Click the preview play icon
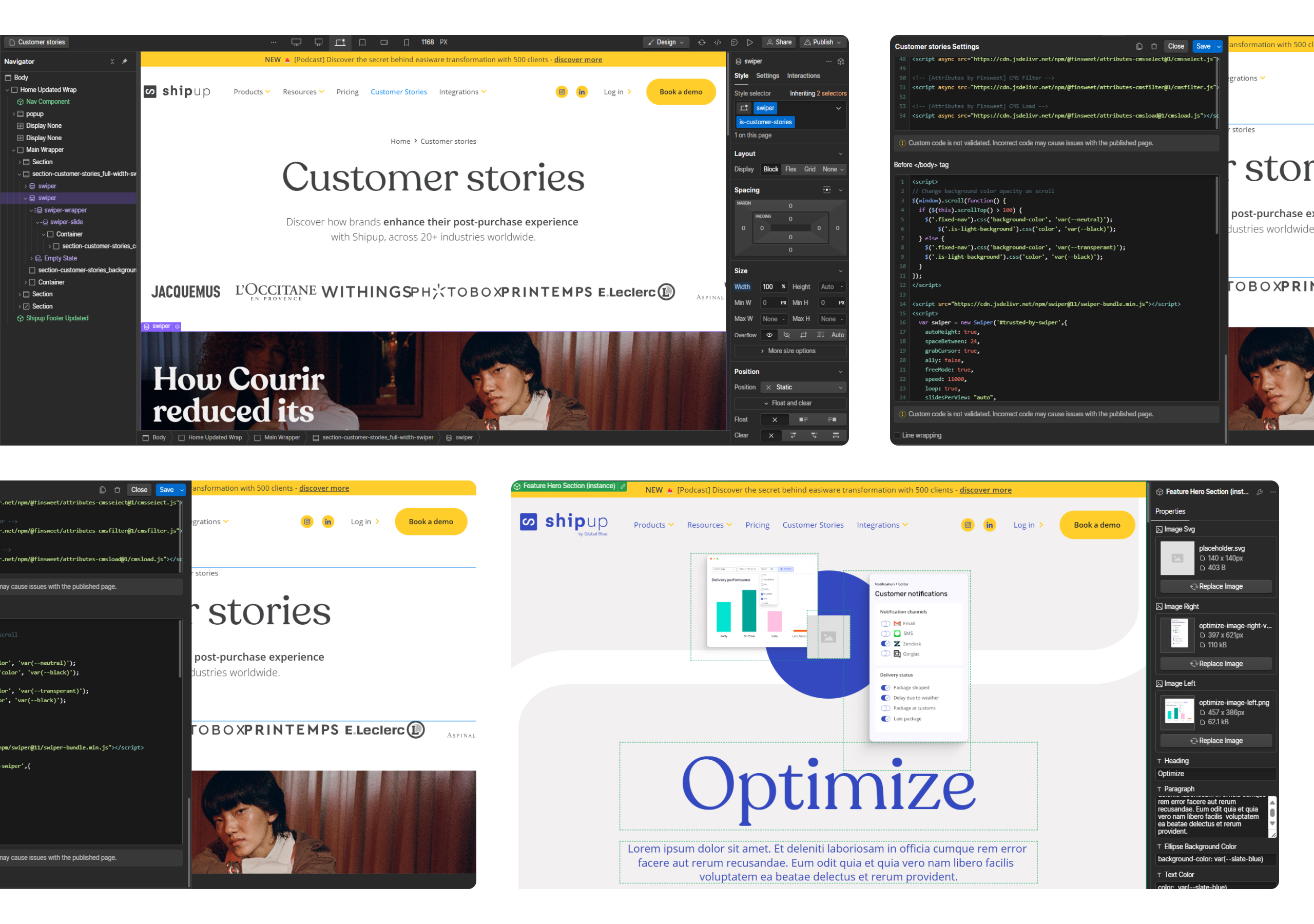Viewport: 1314px width, 924px height. tap(750, 43)
